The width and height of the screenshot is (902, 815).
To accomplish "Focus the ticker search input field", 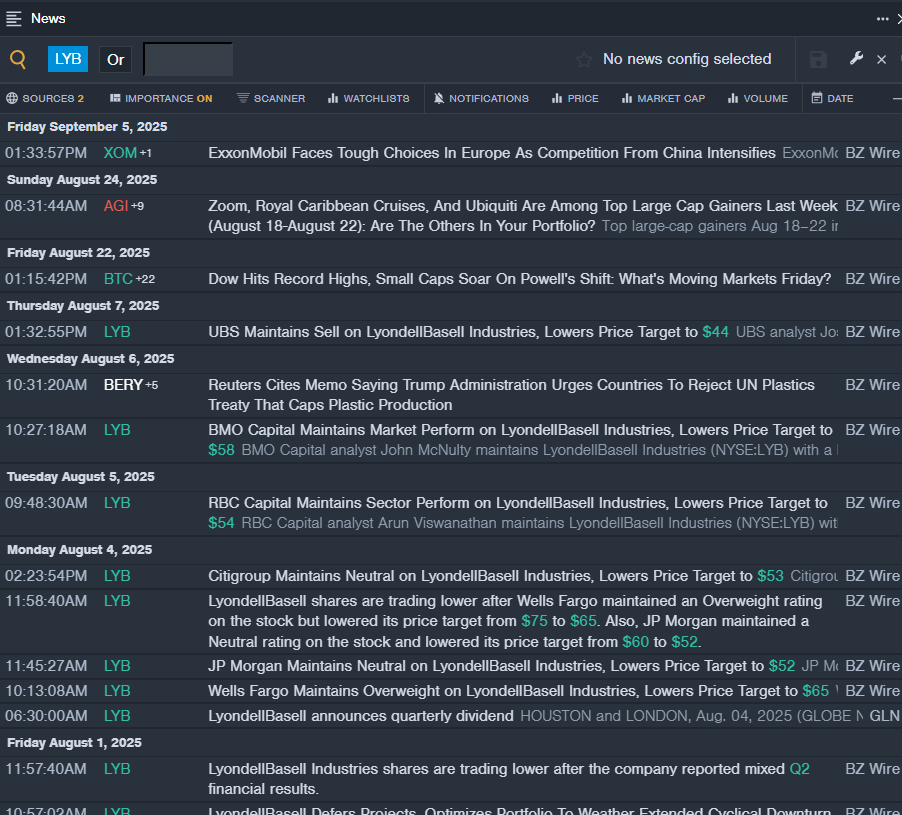I will click(x=188, y=59).
